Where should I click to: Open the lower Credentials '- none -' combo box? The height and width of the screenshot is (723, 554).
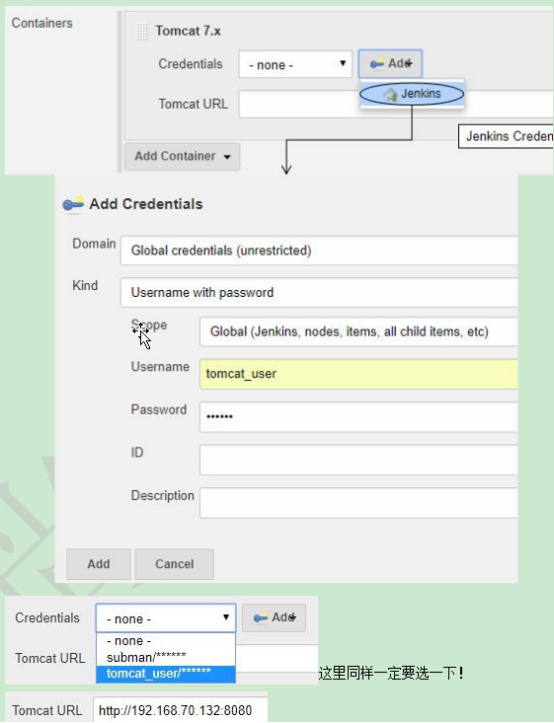point(166,618)
